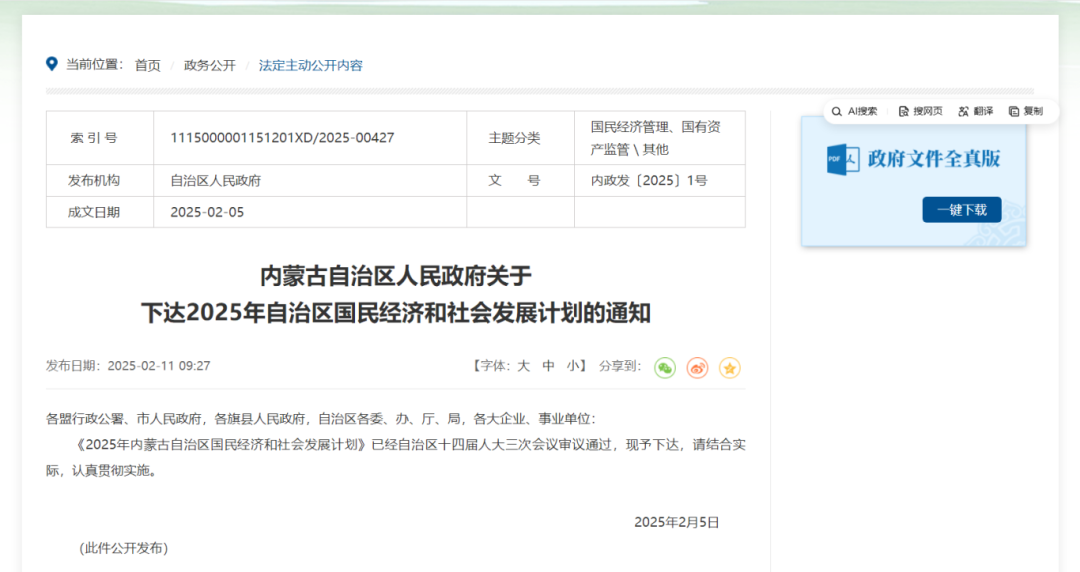Click 翻译 to translate the page
Screen dimensions: 1080x572
click(975, 111)
